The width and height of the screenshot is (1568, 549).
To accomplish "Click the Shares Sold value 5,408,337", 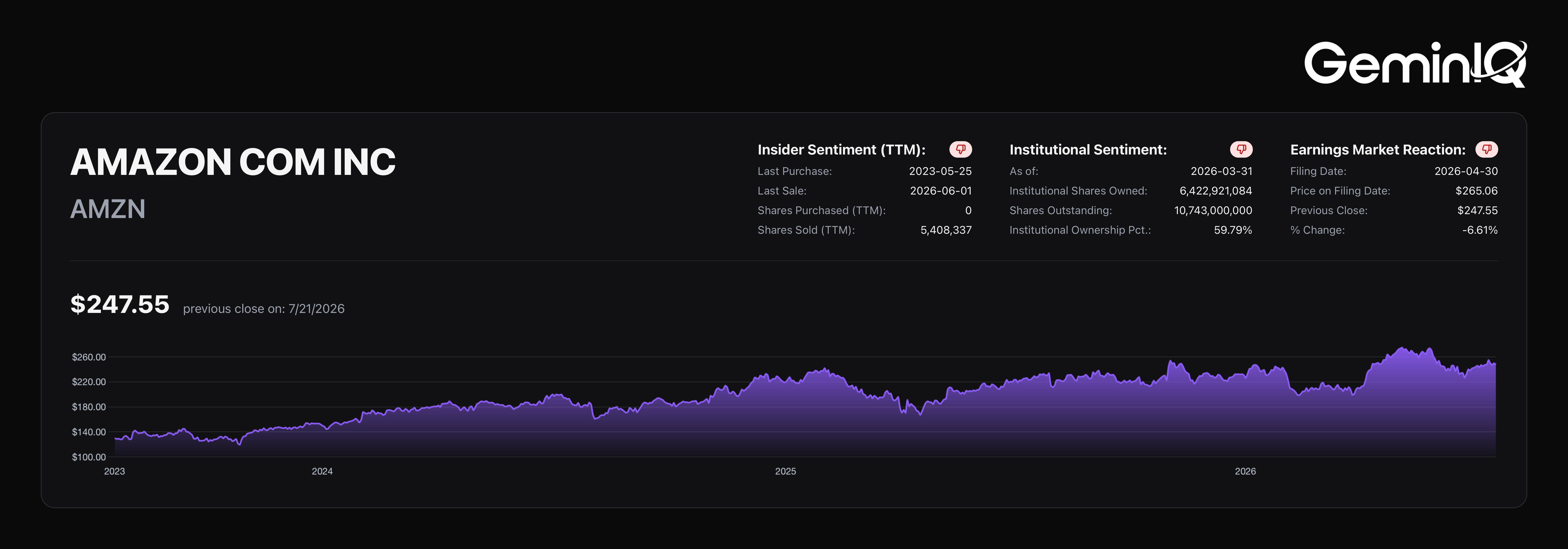I will click(946, 230).
